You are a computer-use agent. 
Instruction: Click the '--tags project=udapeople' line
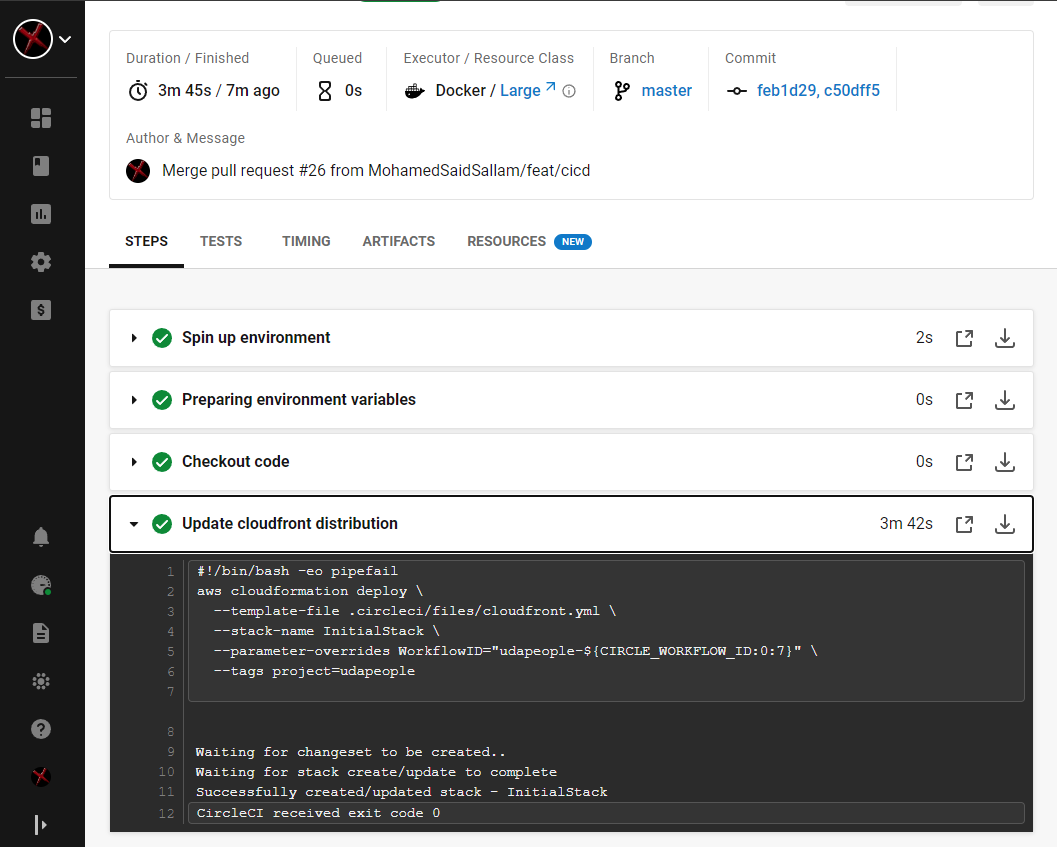pos(314,671)
